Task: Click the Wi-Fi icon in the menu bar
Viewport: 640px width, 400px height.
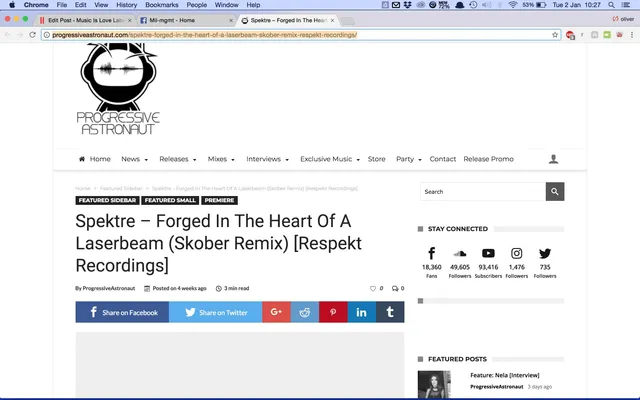Action: (513, 5)
